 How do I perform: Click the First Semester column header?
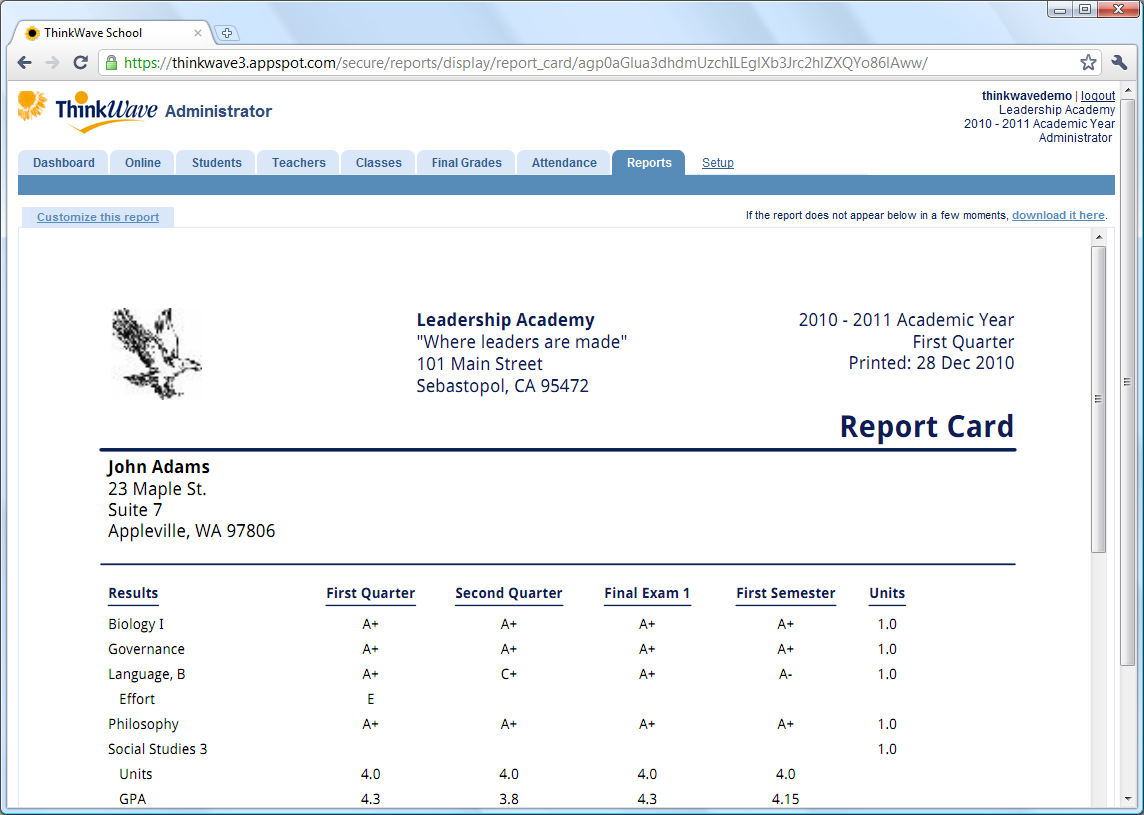[x=785, y=593]
